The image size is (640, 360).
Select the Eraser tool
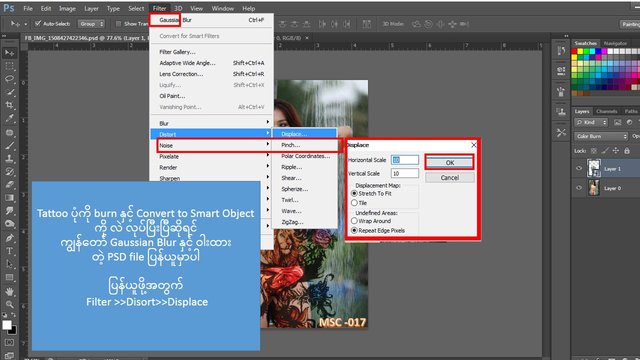click(9, 185)
